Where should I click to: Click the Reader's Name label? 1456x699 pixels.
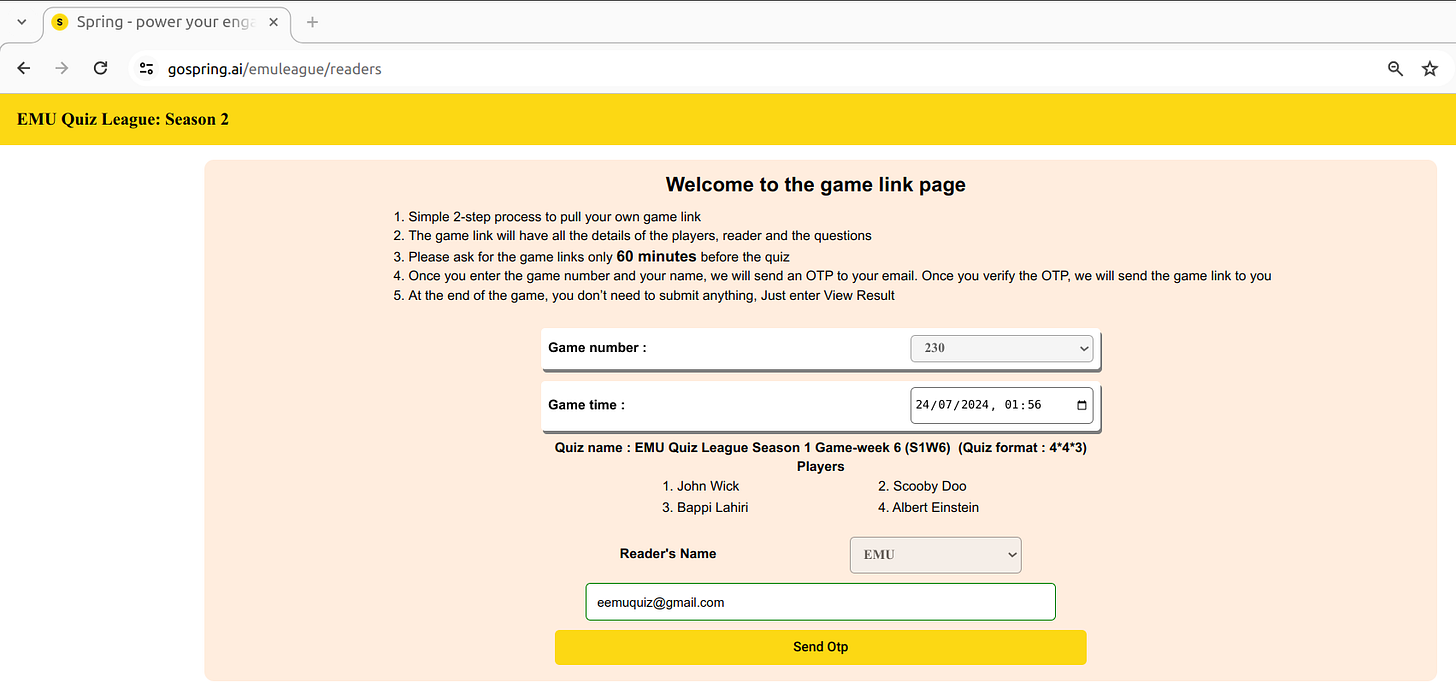[668, 553]
